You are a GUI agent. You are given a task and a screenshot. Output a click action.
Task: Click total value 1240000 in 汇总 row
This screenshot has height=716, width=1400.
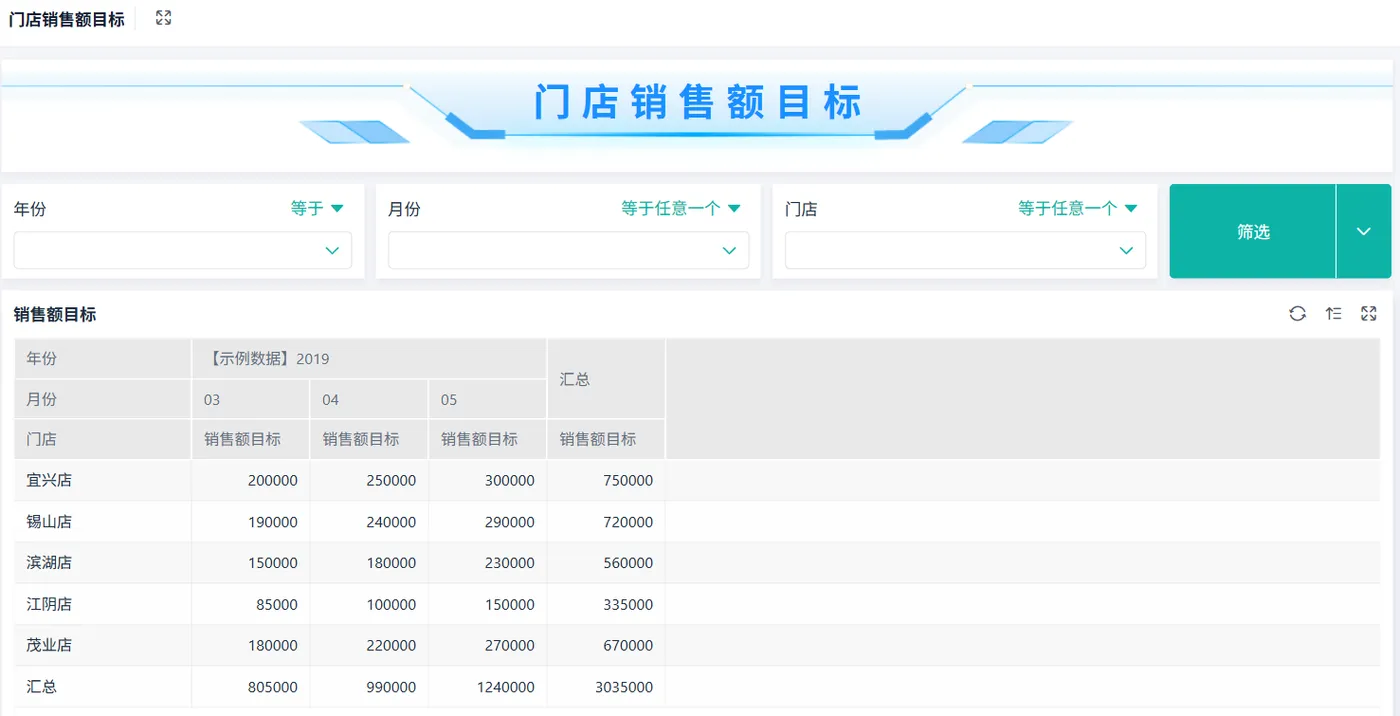point(506,688)
